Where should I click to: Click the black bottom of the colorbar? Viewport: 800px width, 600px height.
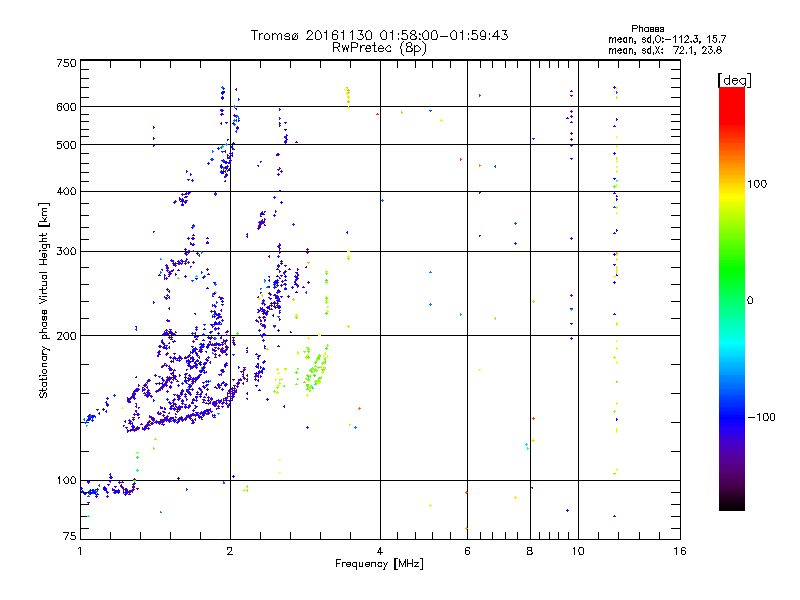click(732, 503)
